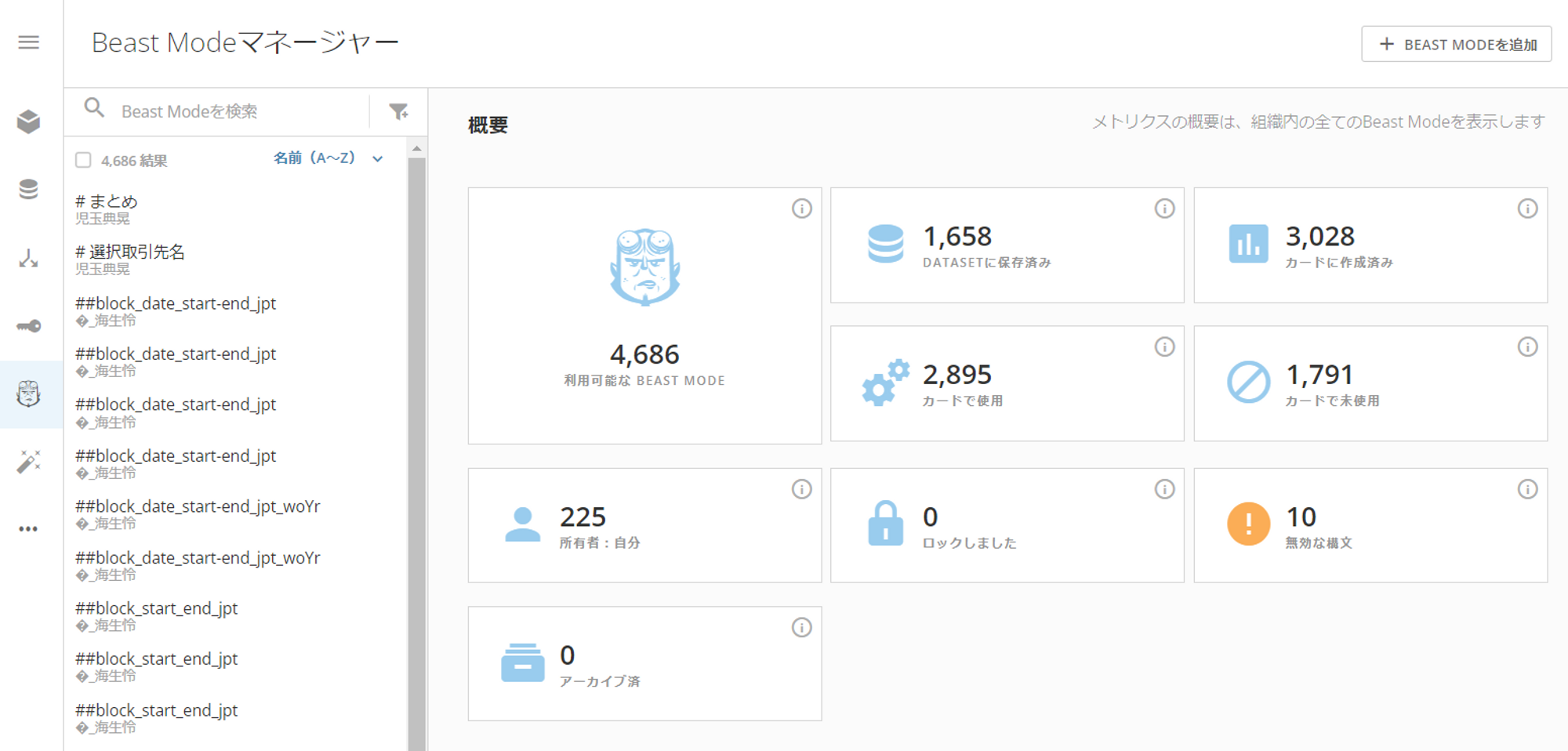Select the # 選択取引先名 list item
Screen dimensions: 1568x751
(235, 259)
